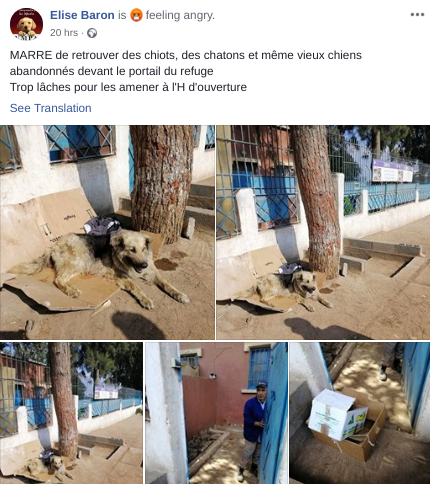Click the angry feeling emoji icon
Viewport: 430px width, 484px height.
[136, 15]
